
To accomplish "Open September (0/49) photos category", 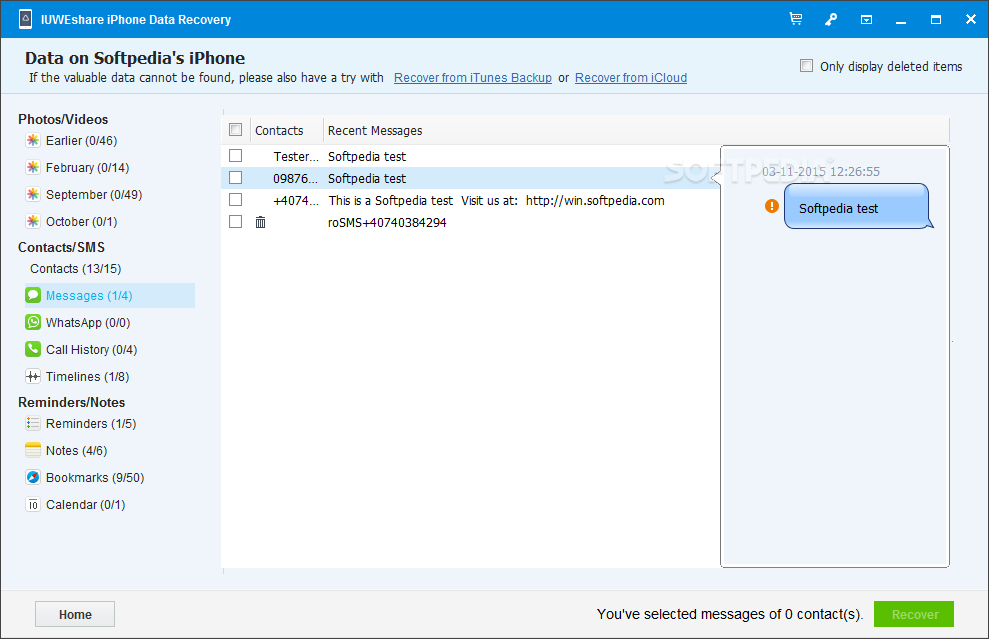I will click(94, 195).
